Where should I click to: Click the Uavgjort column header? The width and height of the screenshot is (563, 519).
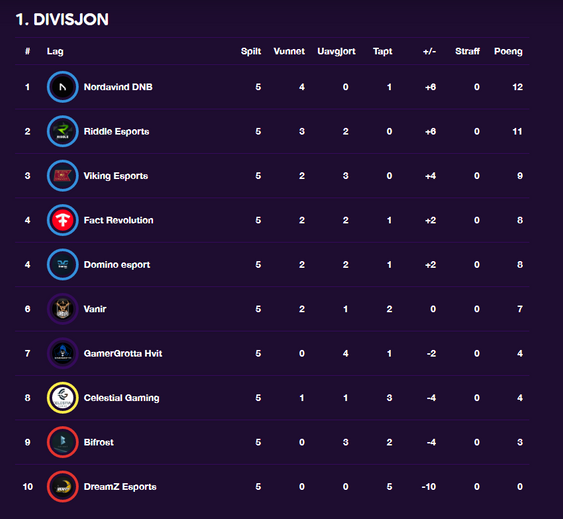coord(336,51)
